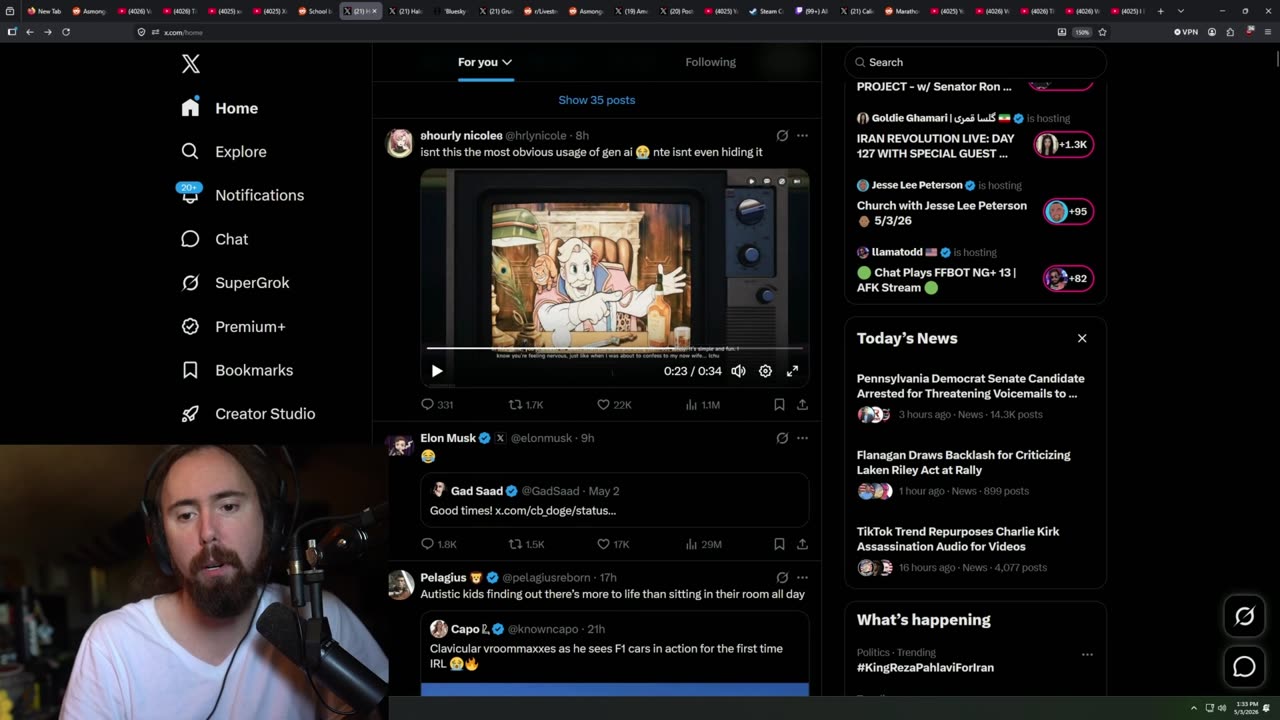The width and height of the screenshot is (1280, 720).
Task: Open hourly nicolee's profile avatar
Action: pos(400,143)
